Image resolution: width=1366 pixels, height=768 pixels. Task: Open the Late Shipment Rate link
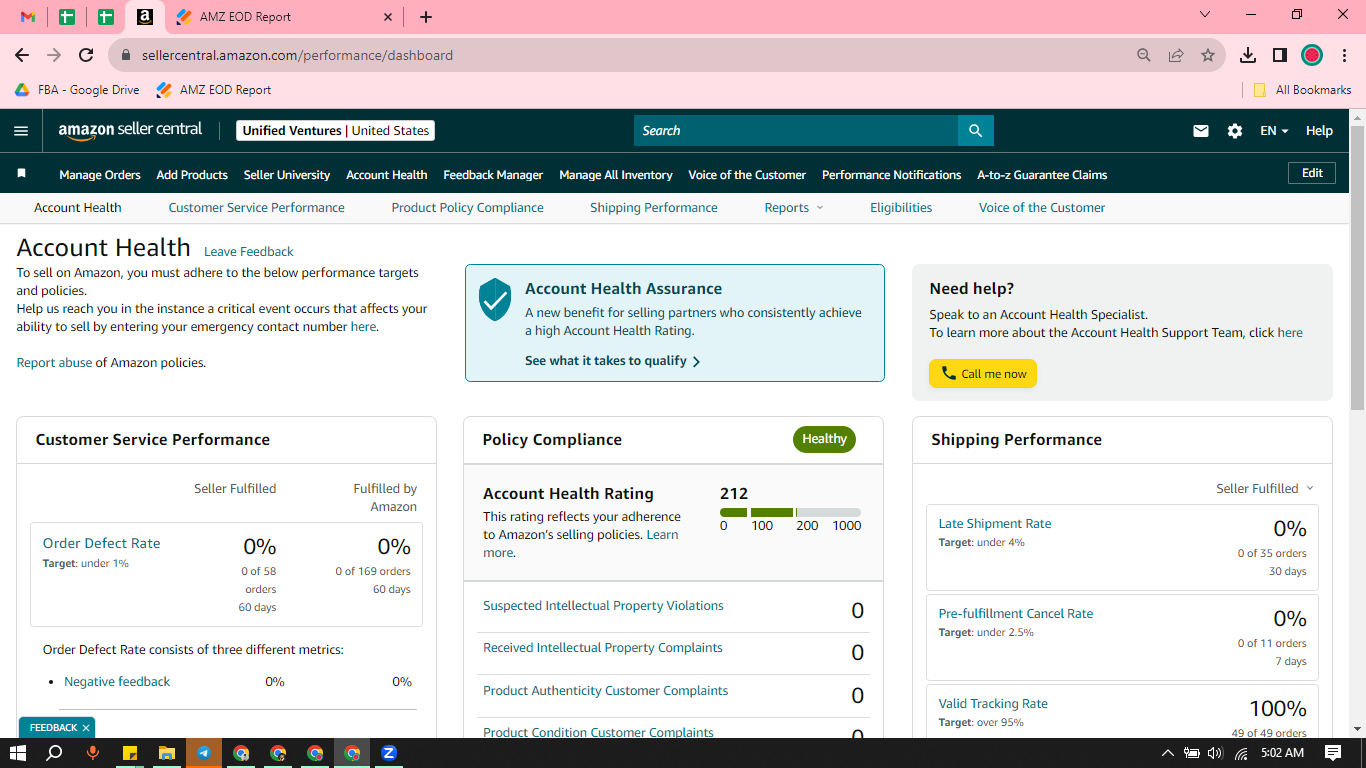(x=995, y=524)
